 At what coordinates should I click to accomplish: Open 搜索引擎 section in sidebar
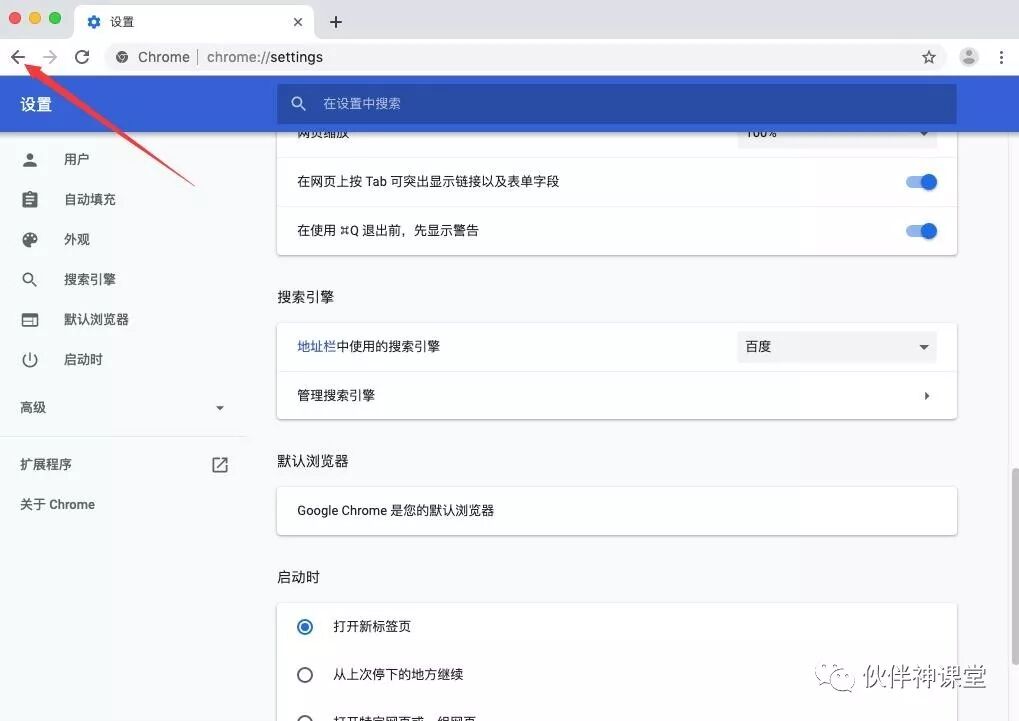90,280
